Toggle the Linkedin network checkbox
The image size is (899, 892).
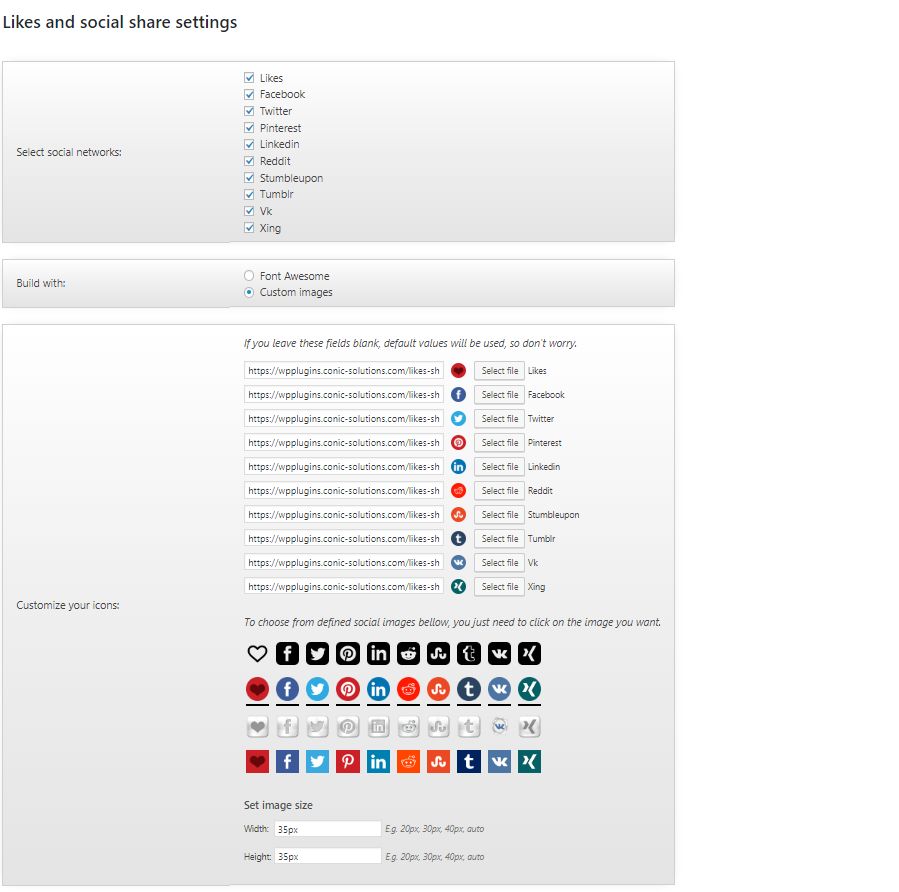pos(249,144)
